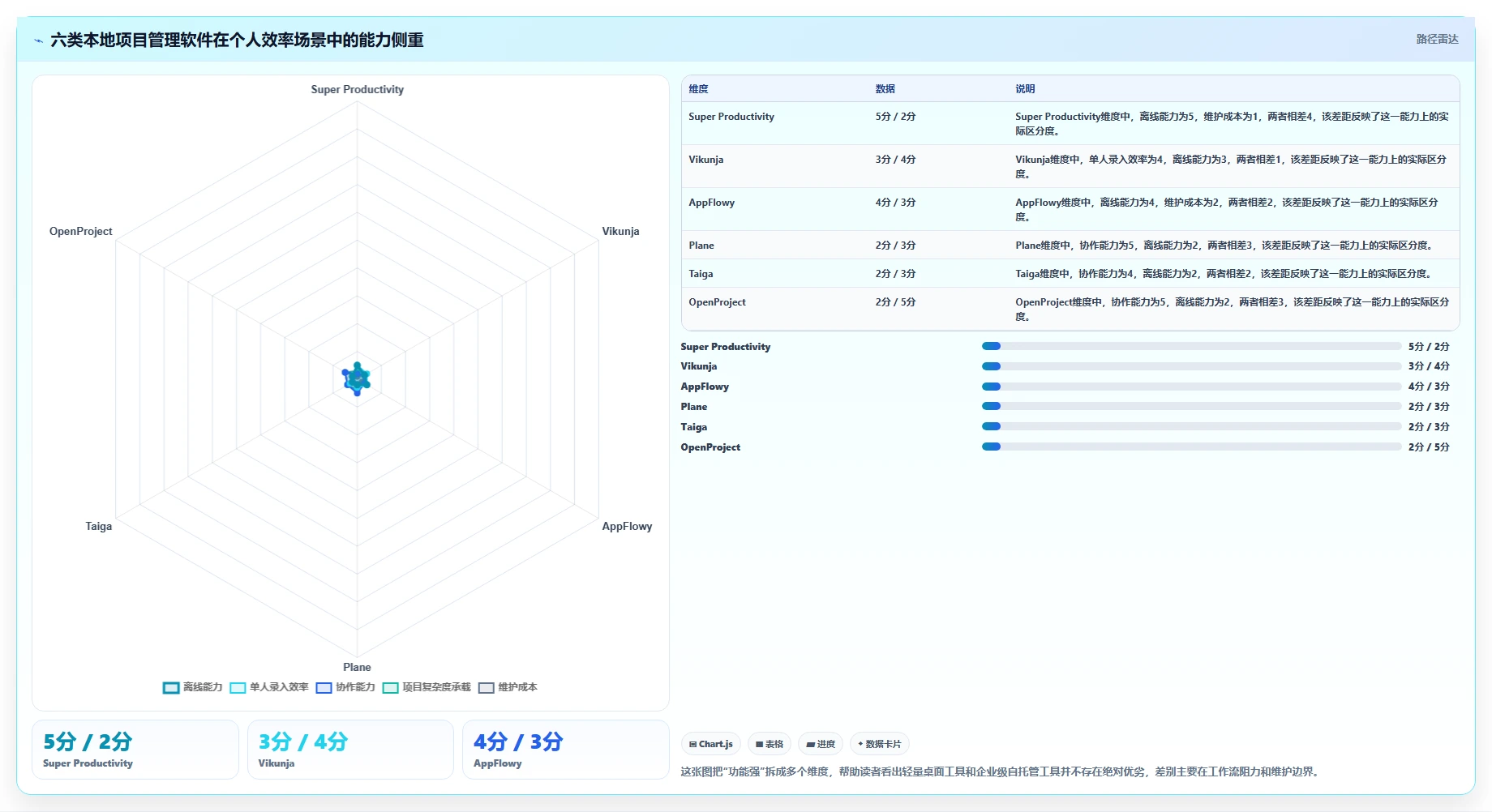Click the 离线能力 legend label
Screen dimensions: 1492x812
click(203, 687)
